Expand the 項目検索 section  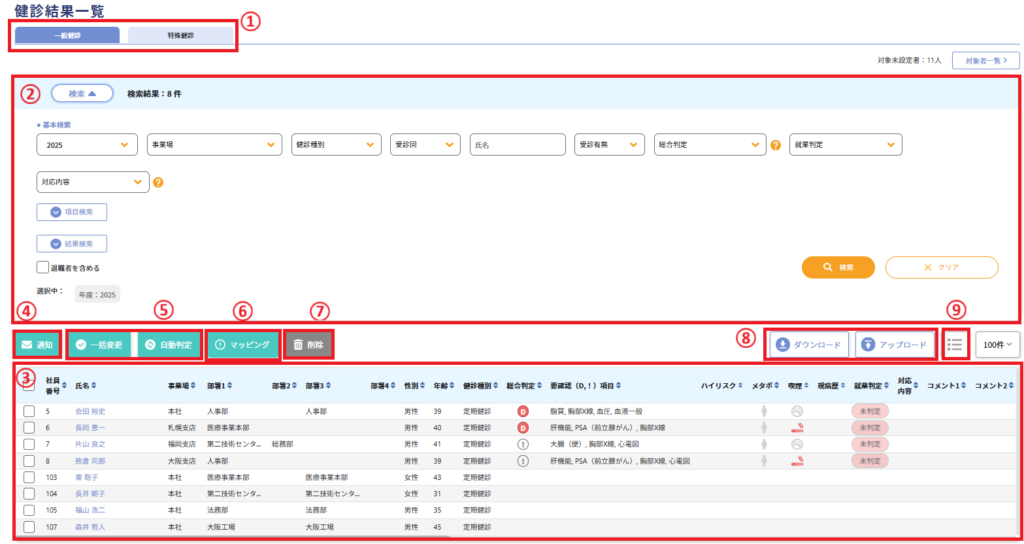click(x=71, y=212)
